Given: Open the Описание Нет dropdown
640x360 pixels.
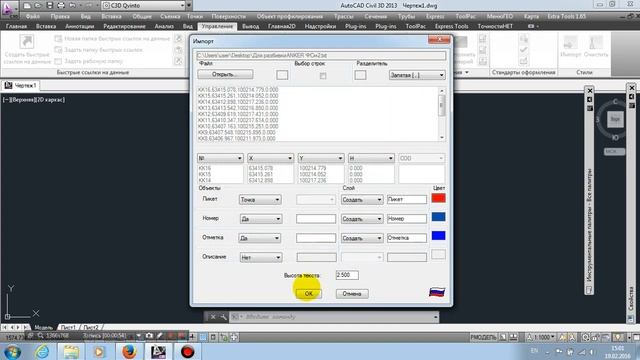Looking at the screenshot, I should click(x=260, y=258).
